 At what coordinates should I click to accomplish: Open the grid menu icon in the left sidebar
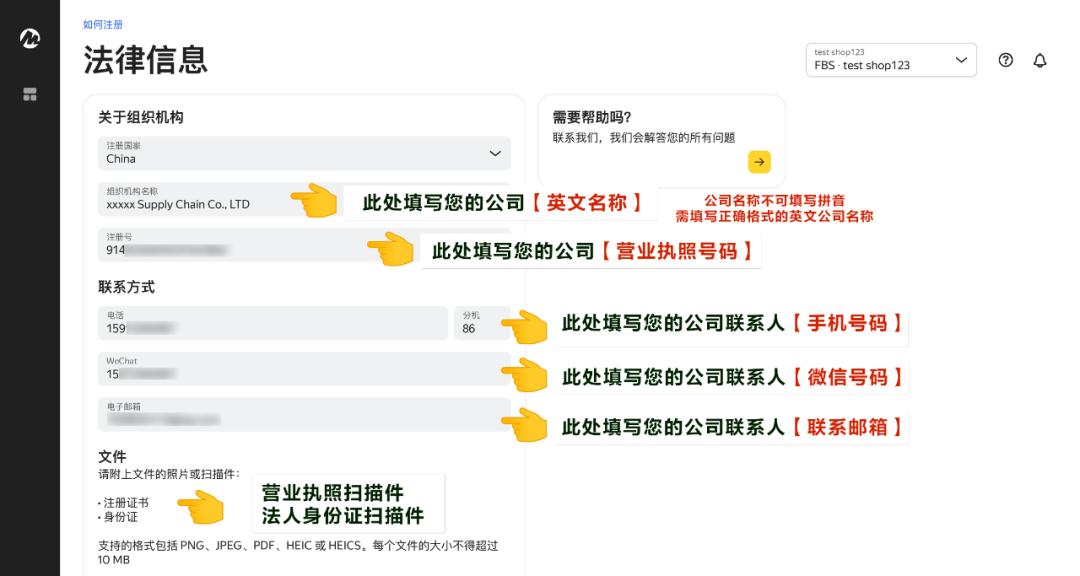click(x=29, y=94)
